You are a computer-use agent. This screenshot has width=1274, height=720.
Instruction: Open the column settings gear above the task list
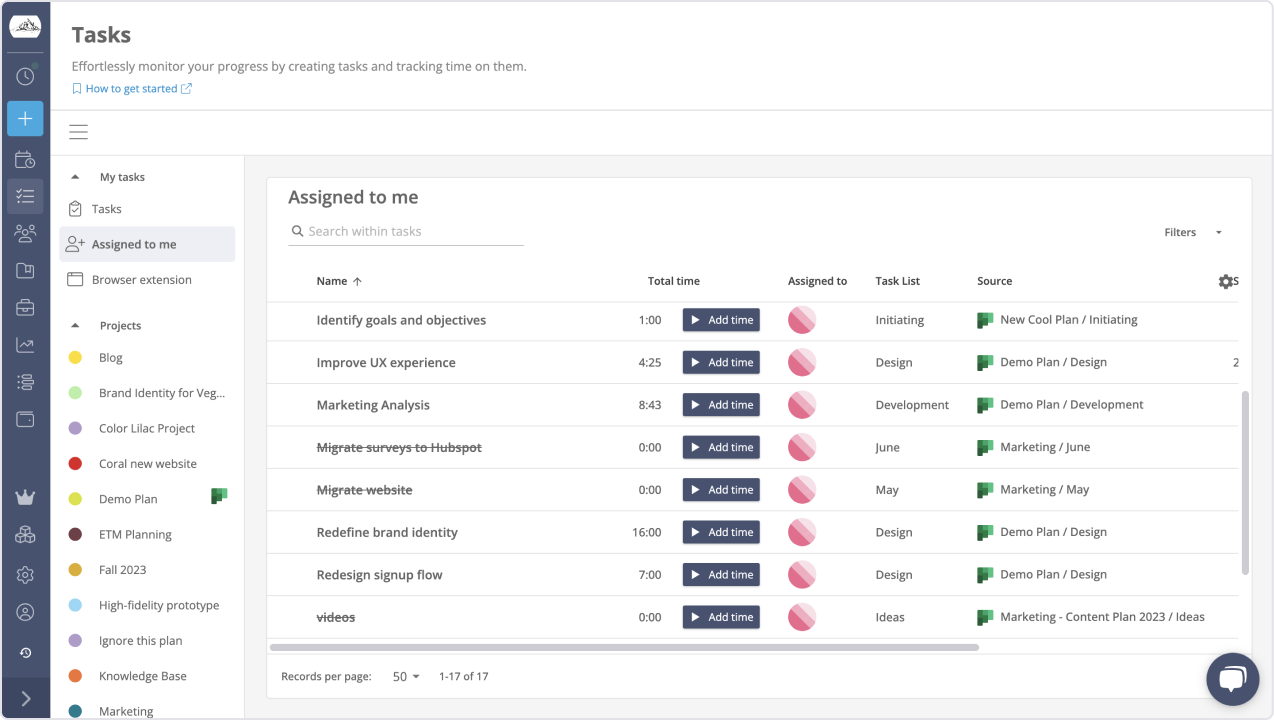pos(1227,281)
